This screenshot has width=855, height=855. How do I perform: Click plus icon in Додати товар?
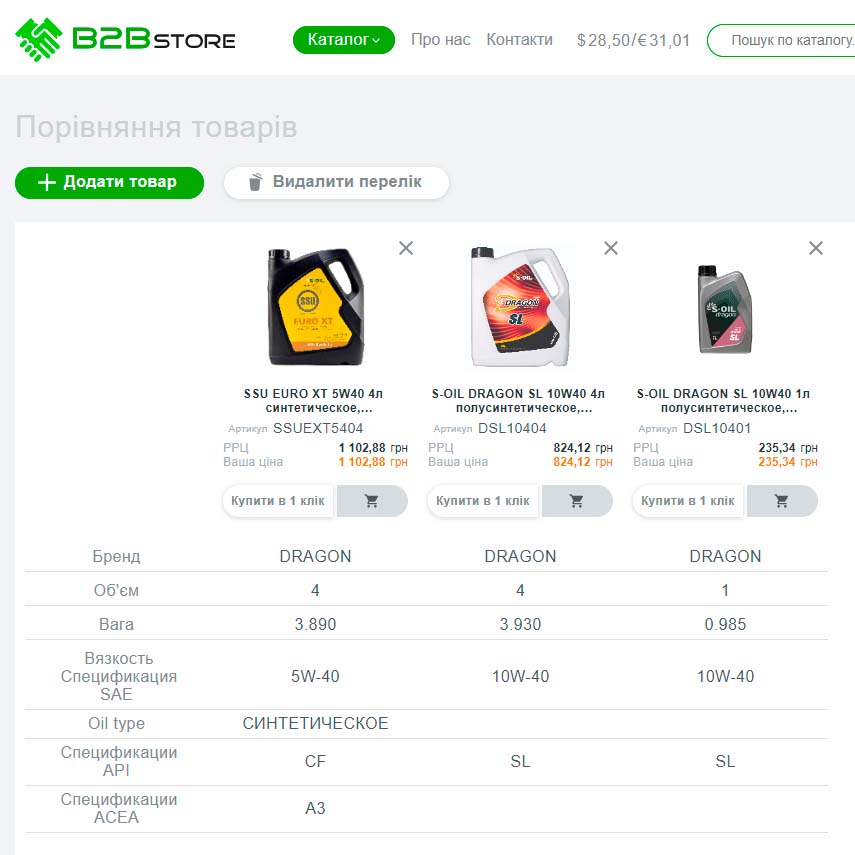coord(46,182)
